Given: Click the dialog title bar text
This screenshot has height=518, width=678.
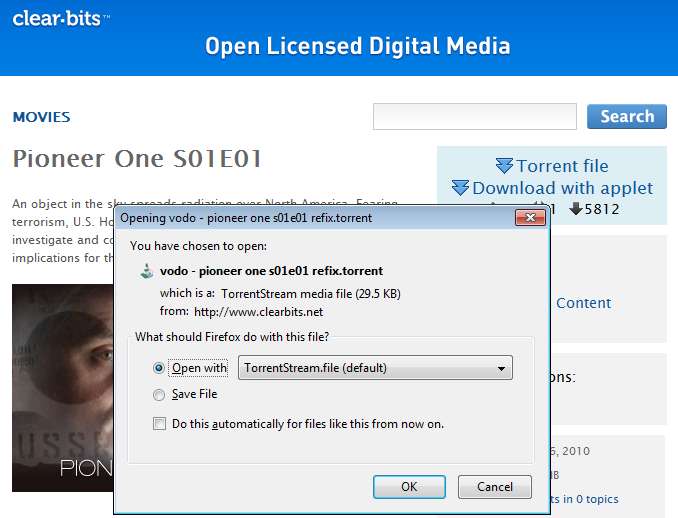Looking at the screenshot, I should tap(246, 218).
